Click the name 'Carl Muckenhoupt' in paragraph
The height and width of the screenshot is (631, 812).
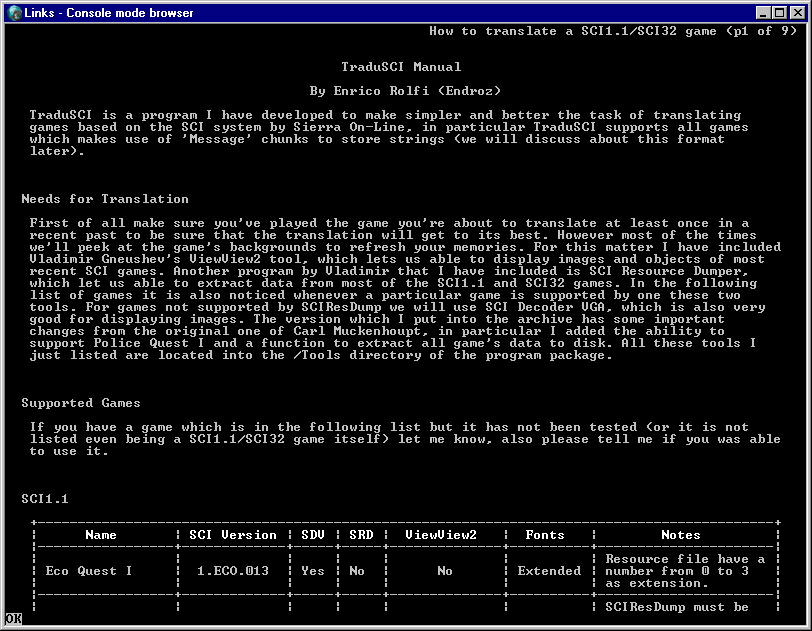pyautogui.click(x=357, y=331)
